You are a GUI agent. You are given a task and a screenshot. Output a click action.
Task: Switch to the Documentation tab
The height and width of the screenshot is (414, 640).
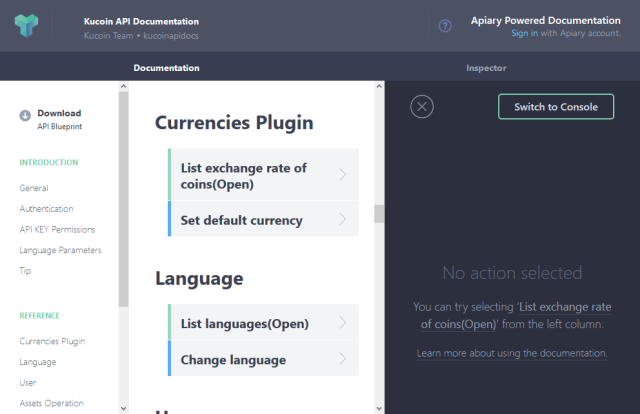[x=167, y=68]
